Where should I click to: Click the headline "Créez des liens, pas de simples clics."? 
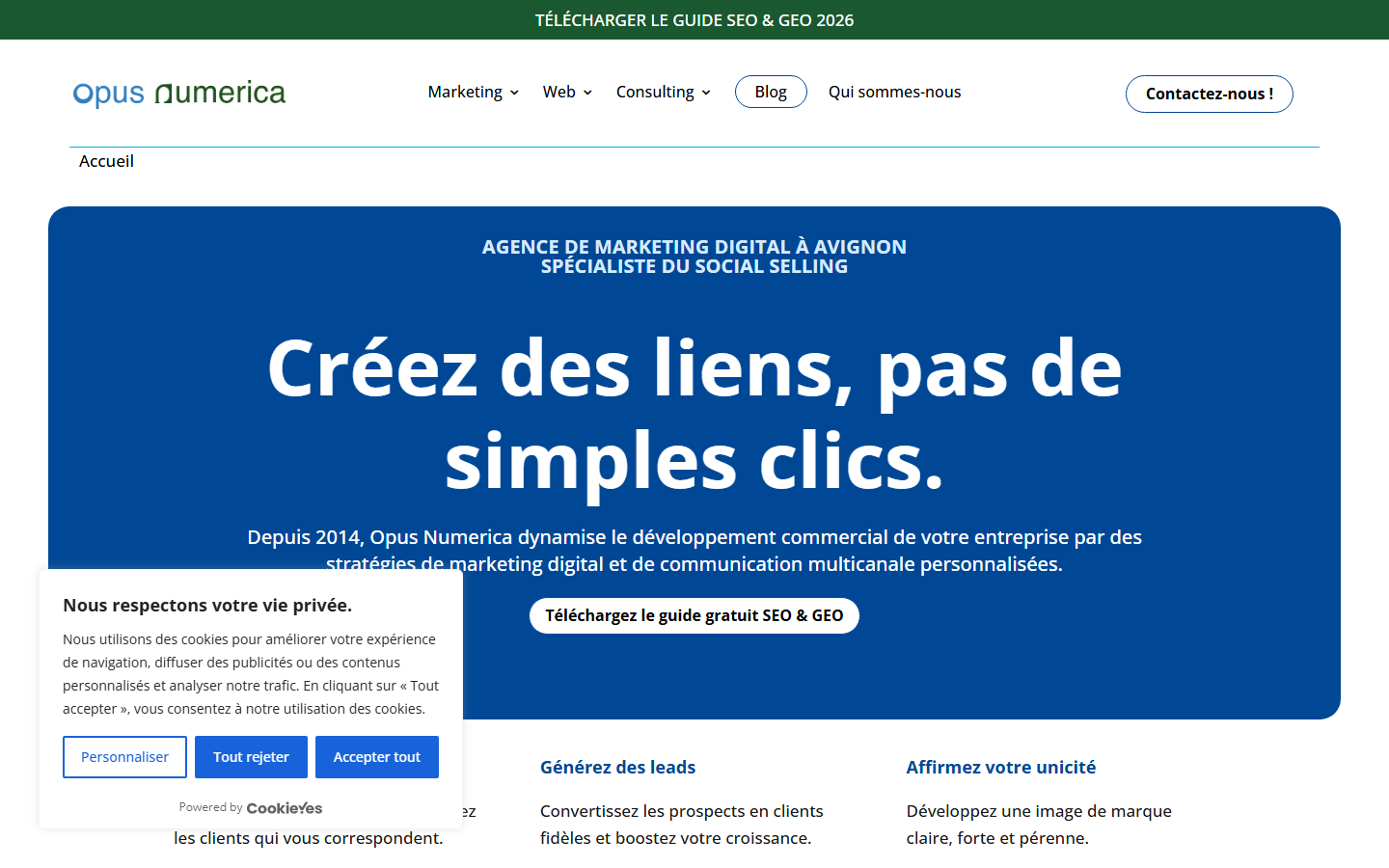[694, 415]
